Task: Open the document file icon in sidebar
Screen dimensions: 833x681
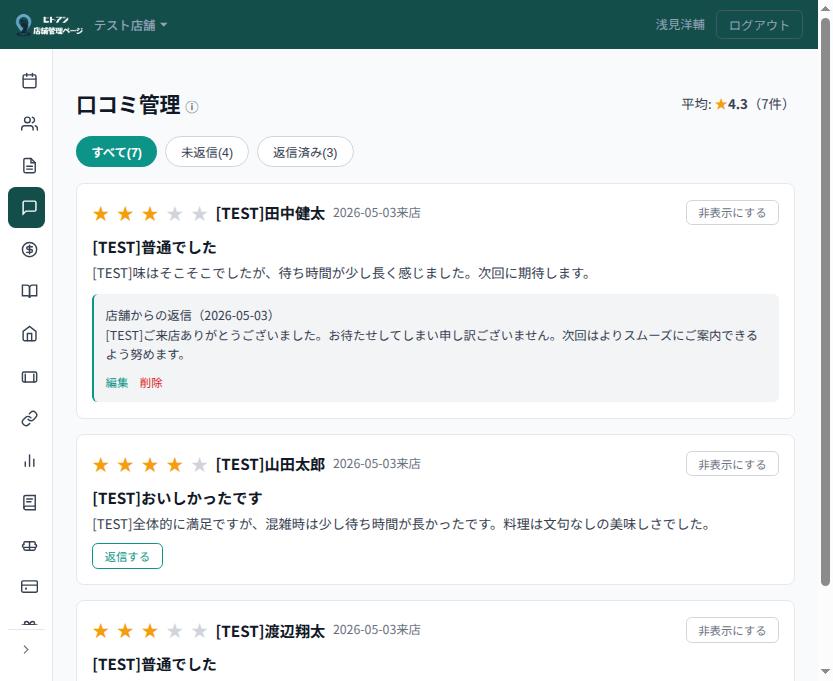Action: coord(29,165)
